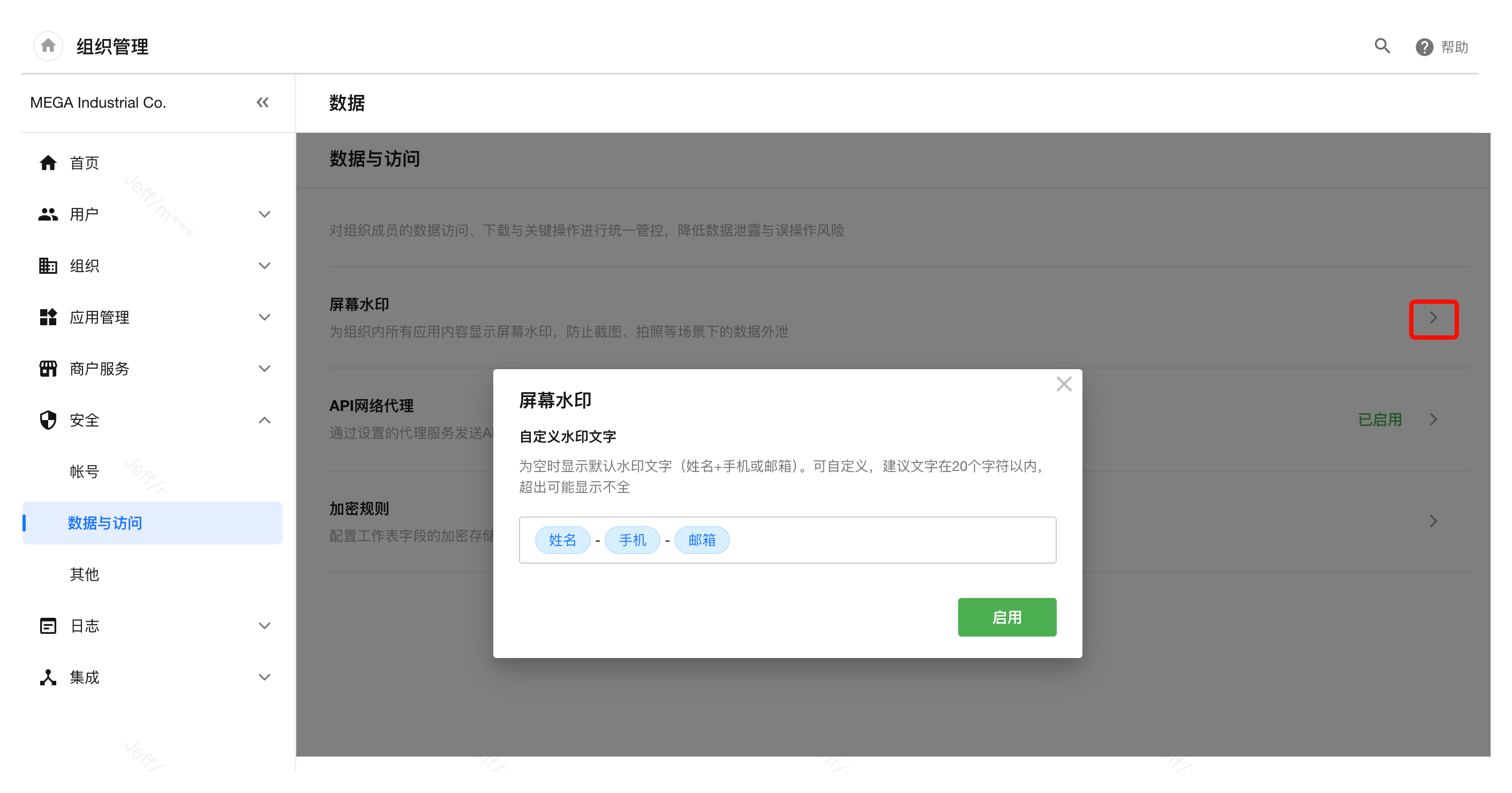The height and width of the screenshot is (793, 1512).
Task: Click the 应用管理 grid icon
Action: pos(48,317)
